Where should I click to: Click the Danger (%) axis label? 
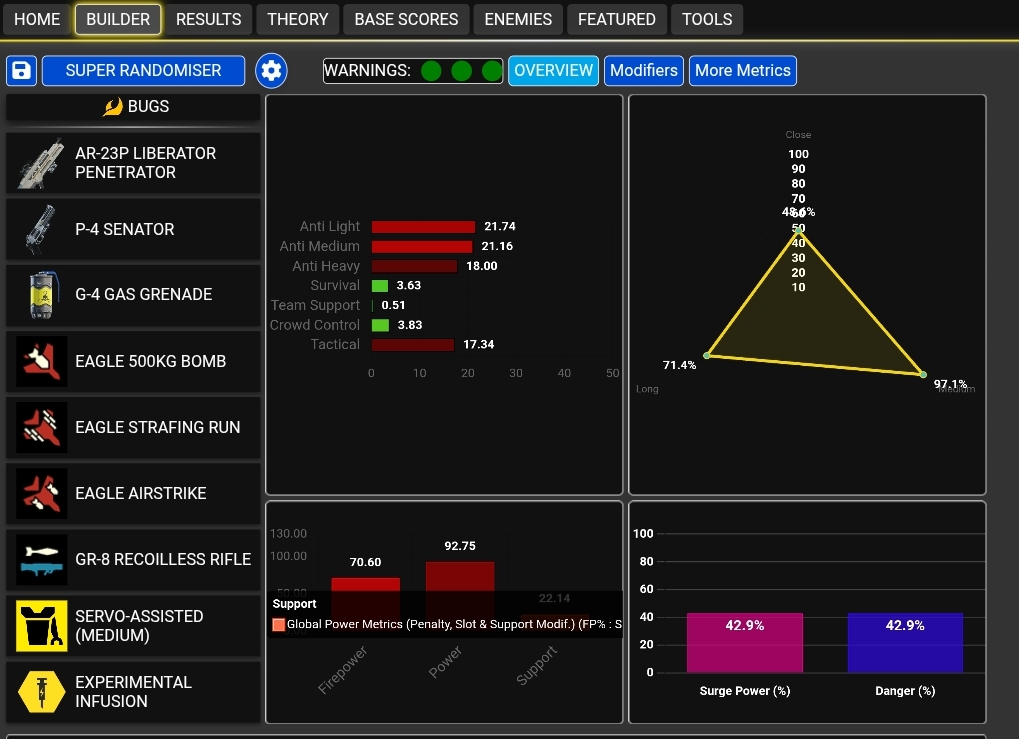[x=905, y=691]
